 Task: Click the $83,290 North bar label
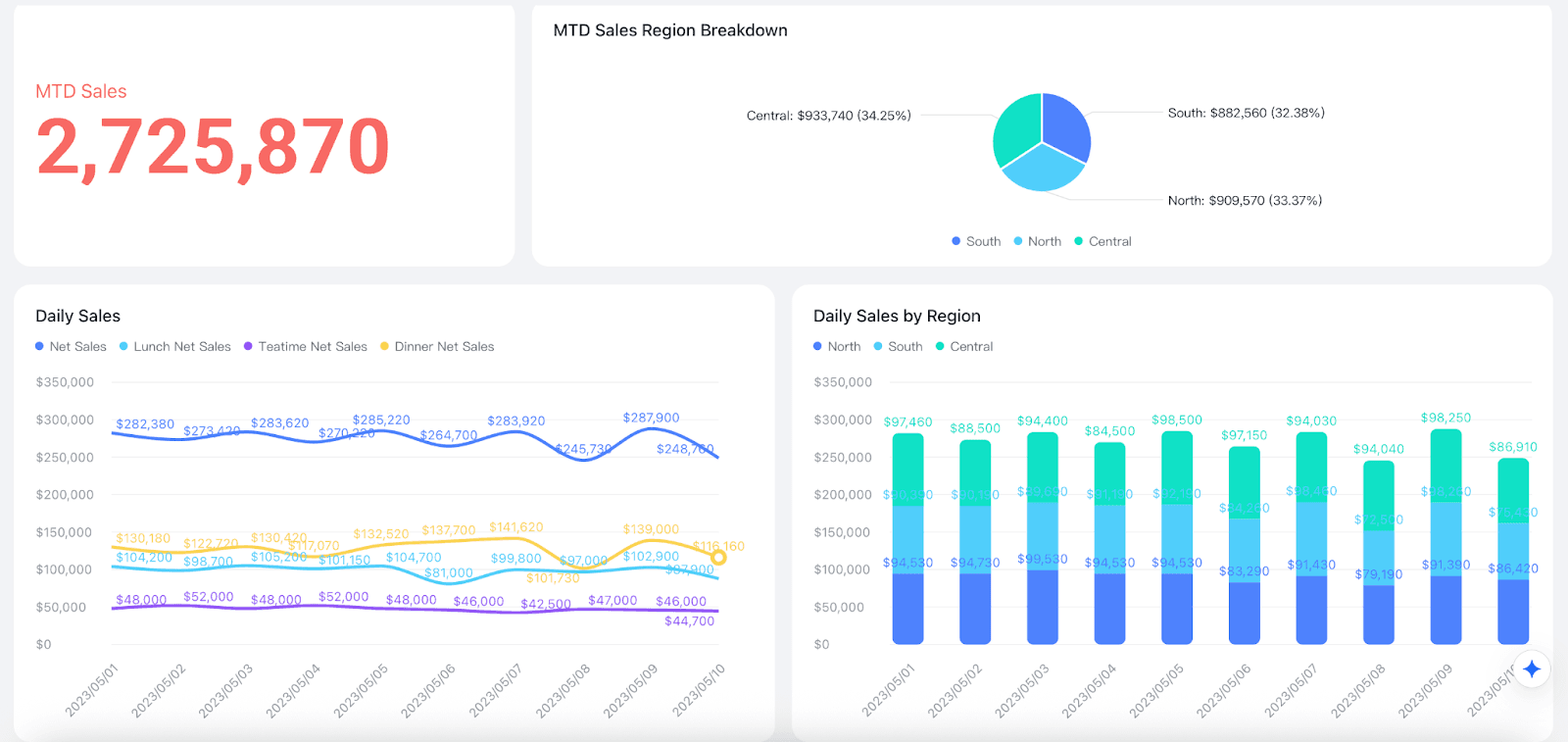[x=1245, y=571]
